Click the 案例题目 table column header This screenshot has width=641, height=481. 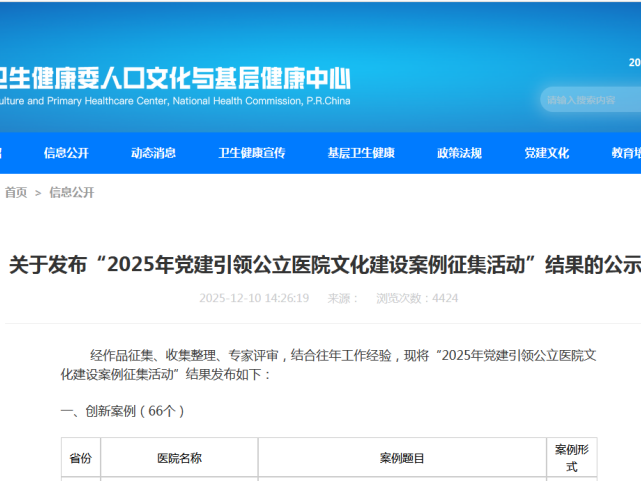click(x=402, y=458)
